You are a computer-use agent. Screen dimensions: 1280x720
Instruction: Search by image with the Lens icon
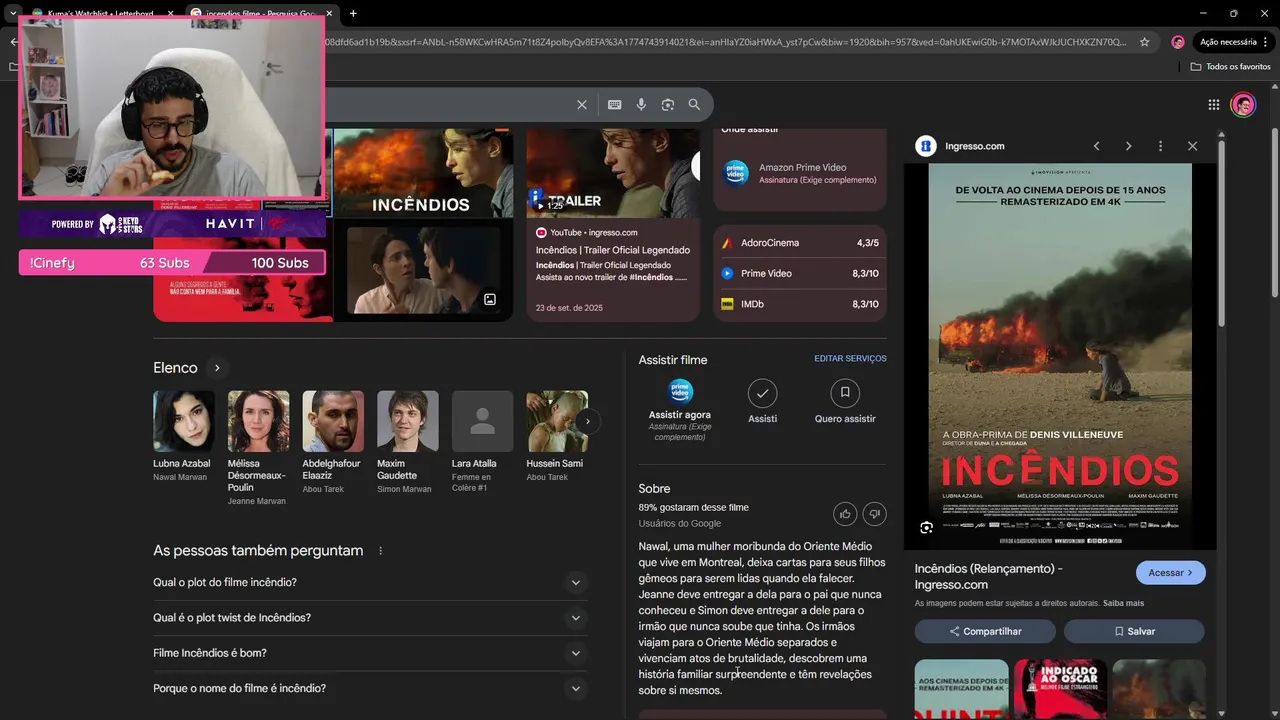click(668, 104)
